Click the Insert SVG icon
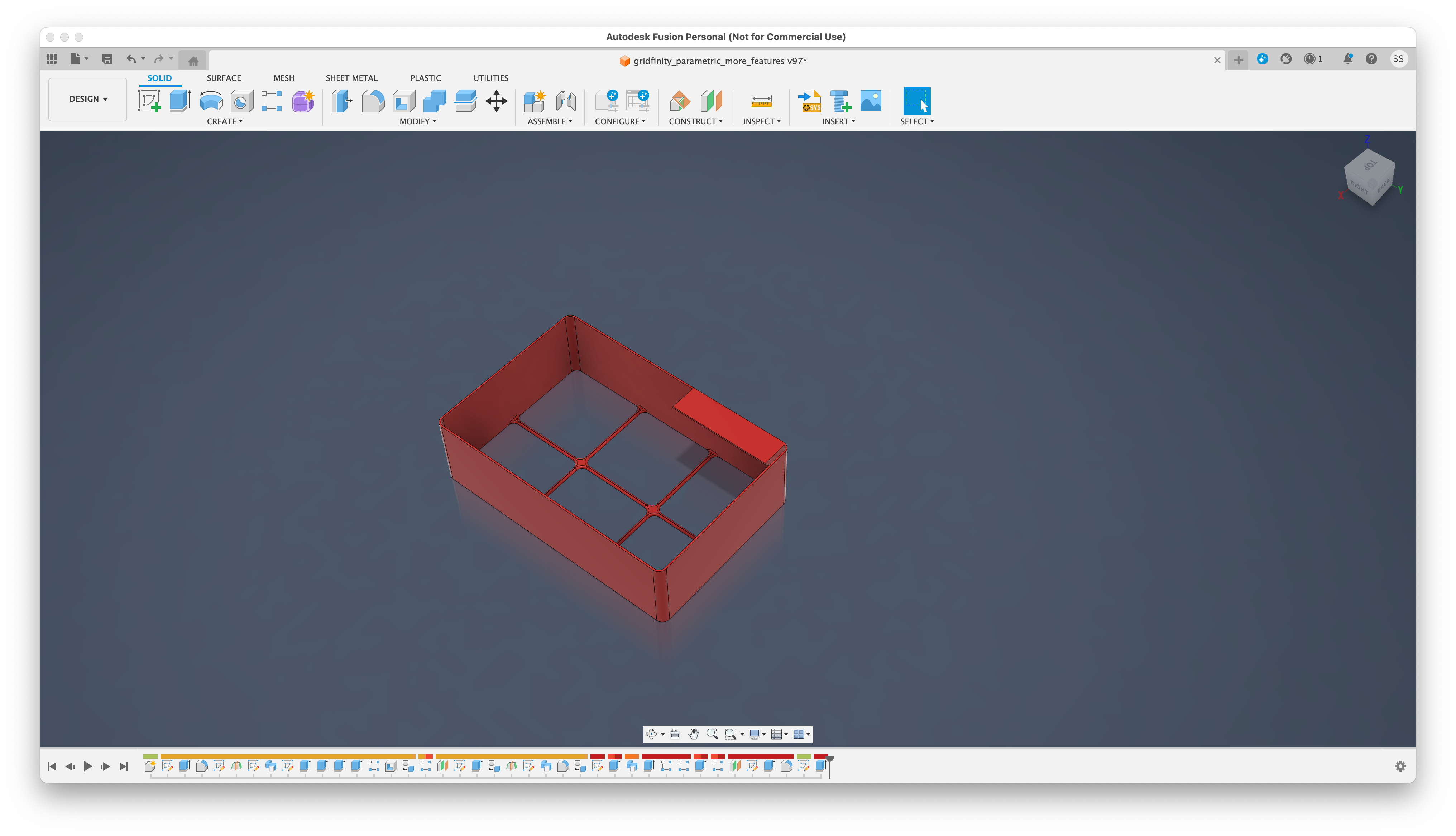This screenshot has width=1456, height=836. 810,102
